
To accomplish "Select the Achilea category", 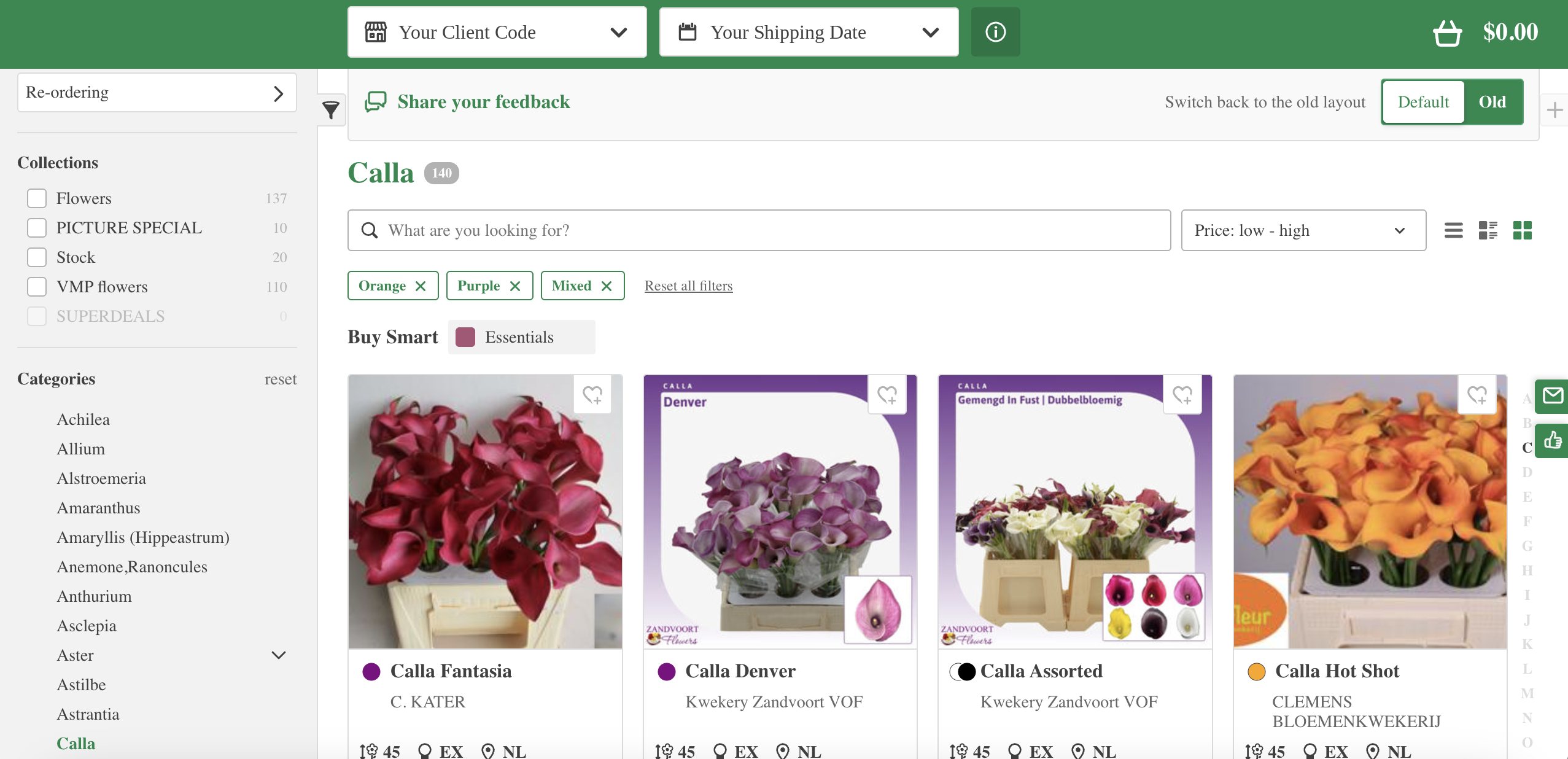I will point(83,419).
